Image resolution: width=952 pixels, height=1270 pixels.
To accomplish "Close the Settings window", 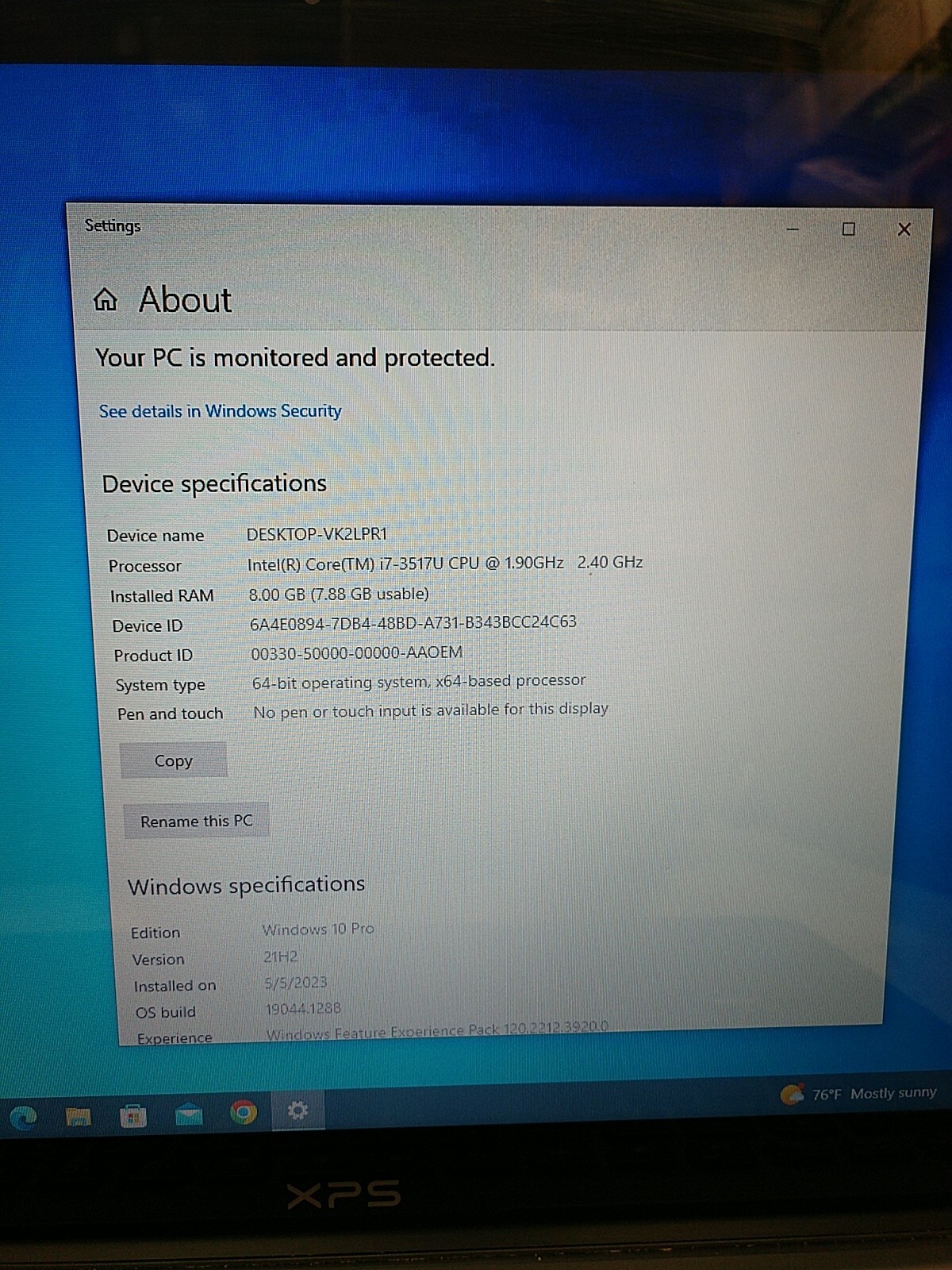I will coord(904,229).
